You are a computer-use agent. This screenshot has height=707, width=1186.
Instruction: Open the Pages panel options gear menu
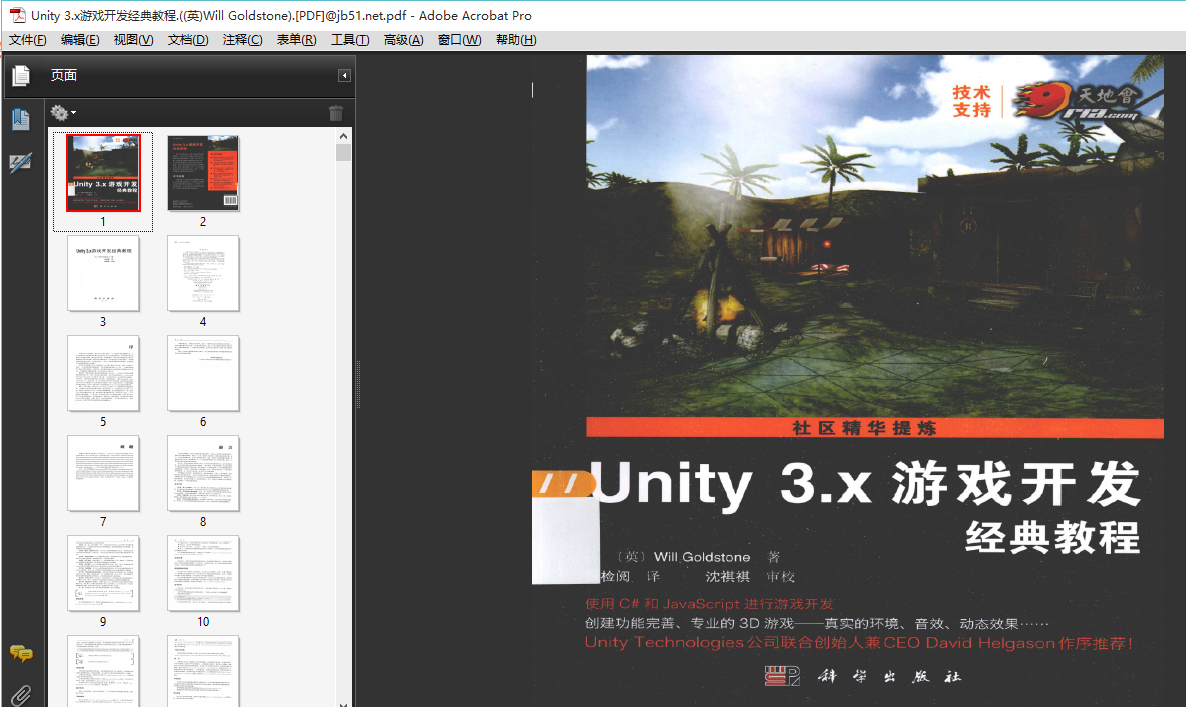[x=63, y=113]
